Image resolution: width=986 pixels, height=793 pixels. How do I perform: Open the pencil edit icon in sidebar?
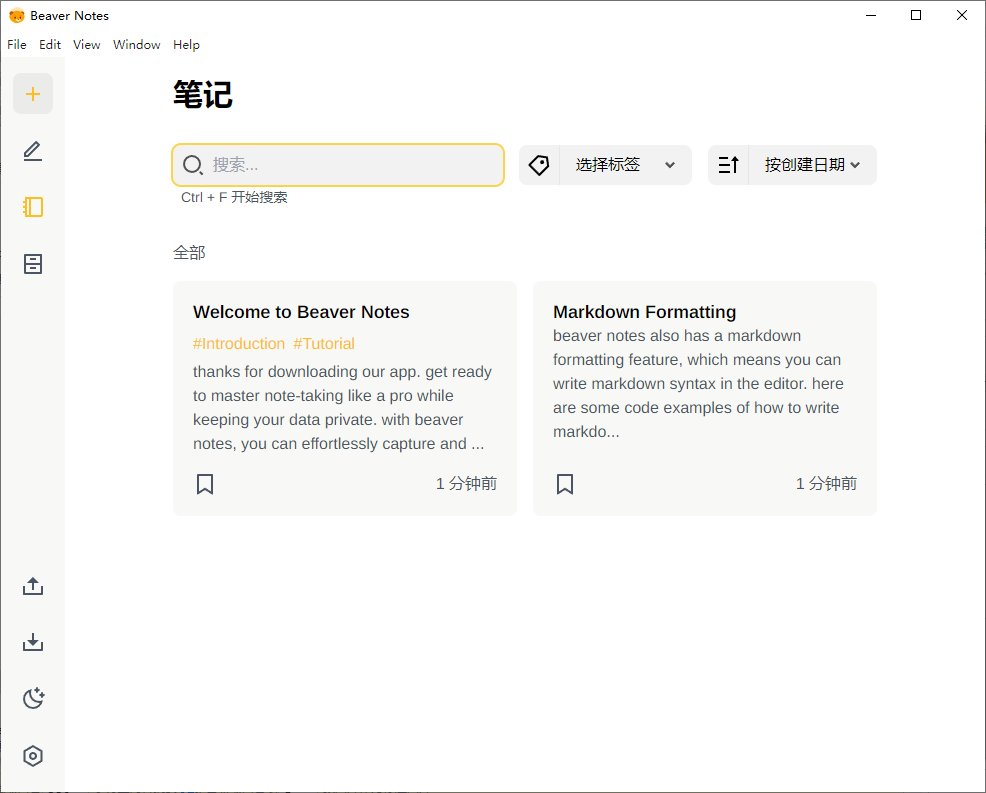(33, 151)
